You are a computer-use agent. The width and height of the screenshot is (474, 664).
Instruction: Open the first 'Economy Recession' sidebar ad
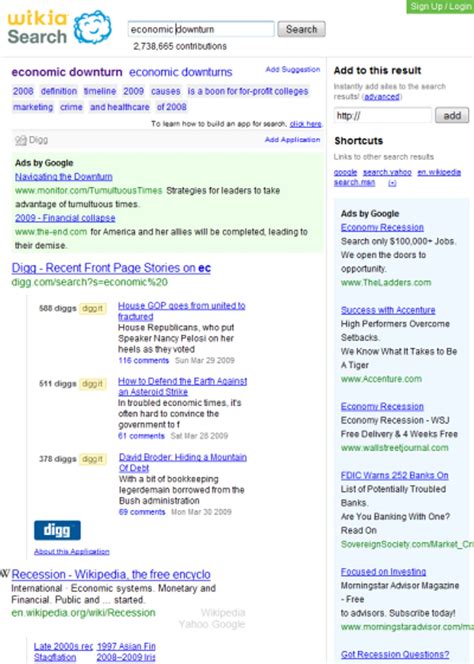coord(382,227)
